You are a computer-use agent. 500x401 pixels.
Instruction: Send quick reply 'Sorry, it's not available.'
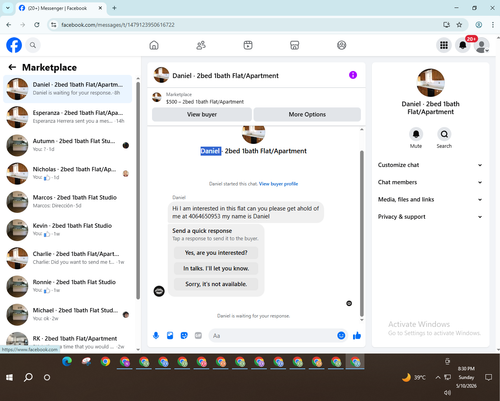pyautogui.click(x=216, y=284)
